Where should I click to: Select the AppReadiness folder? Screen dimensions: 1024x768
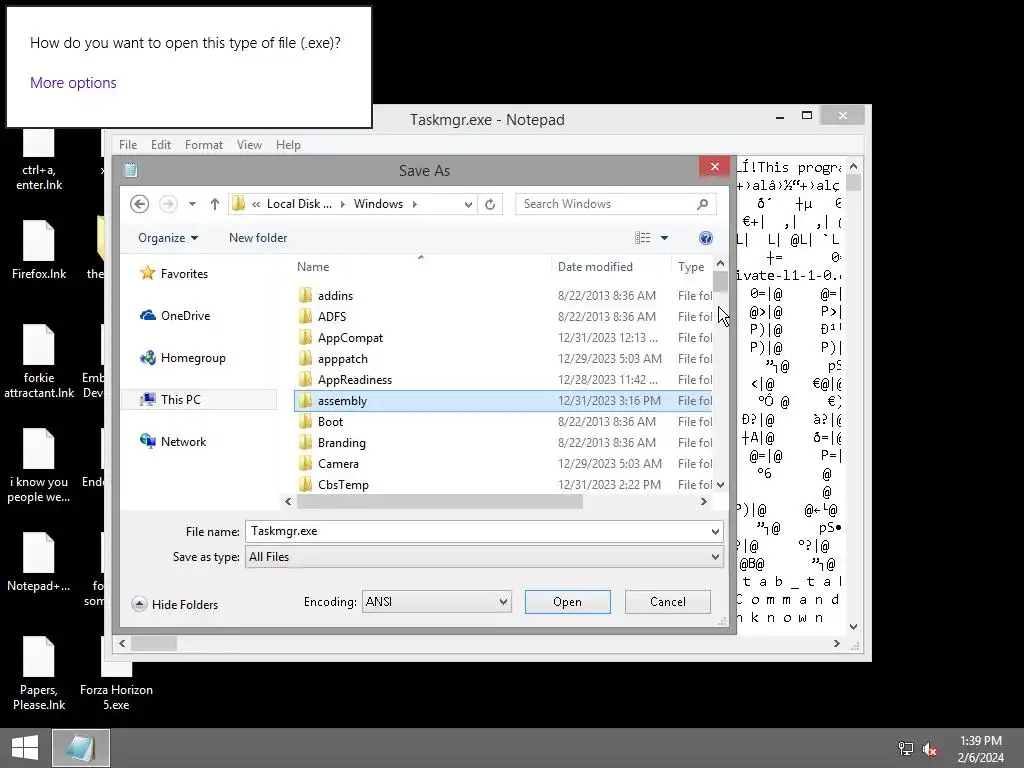point(503,379)
